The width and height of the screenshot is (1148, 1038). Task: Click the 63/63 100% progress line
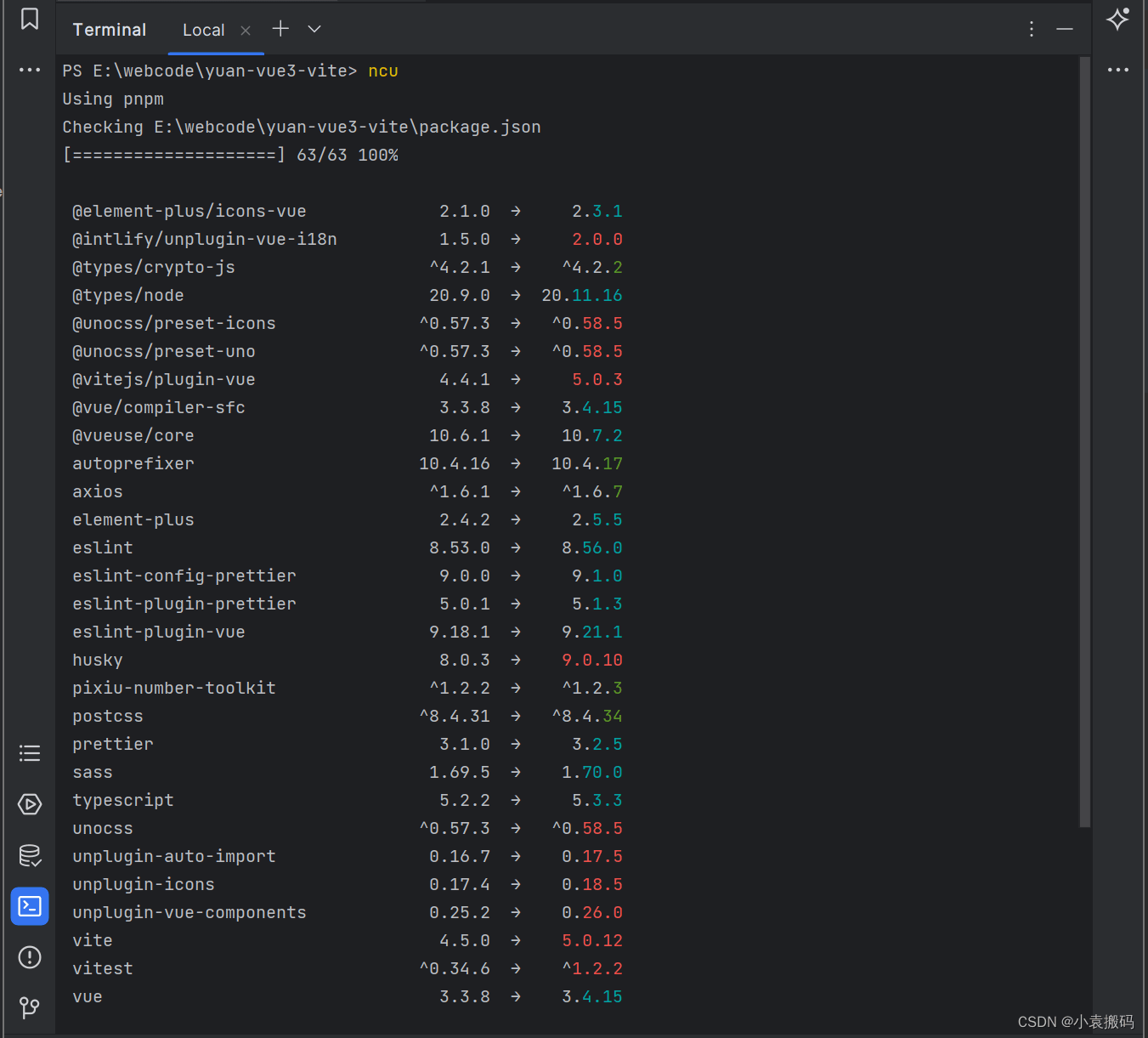(230, 155)
